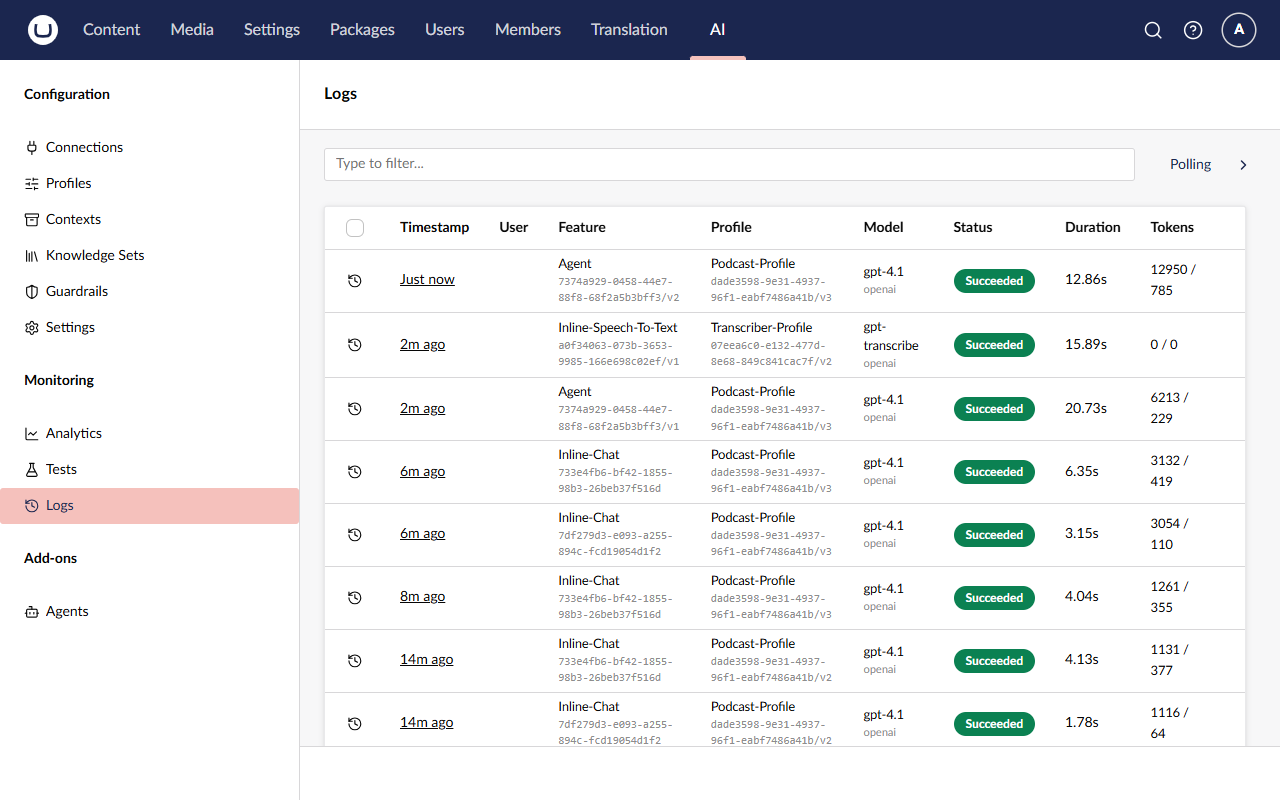Click the Succeeded badge for 12.86s row
This screenshot has width=1280, height=800.
pos(994,281)
